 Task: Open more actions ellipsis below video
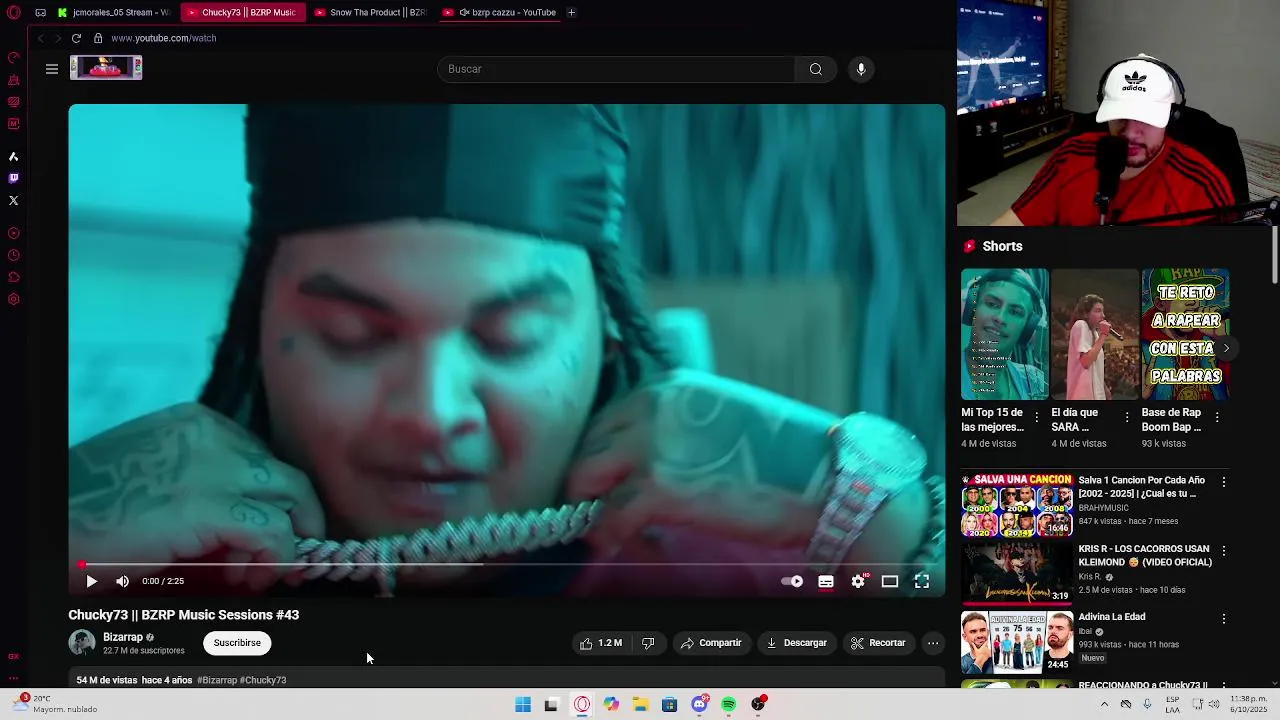pos(932,643)
